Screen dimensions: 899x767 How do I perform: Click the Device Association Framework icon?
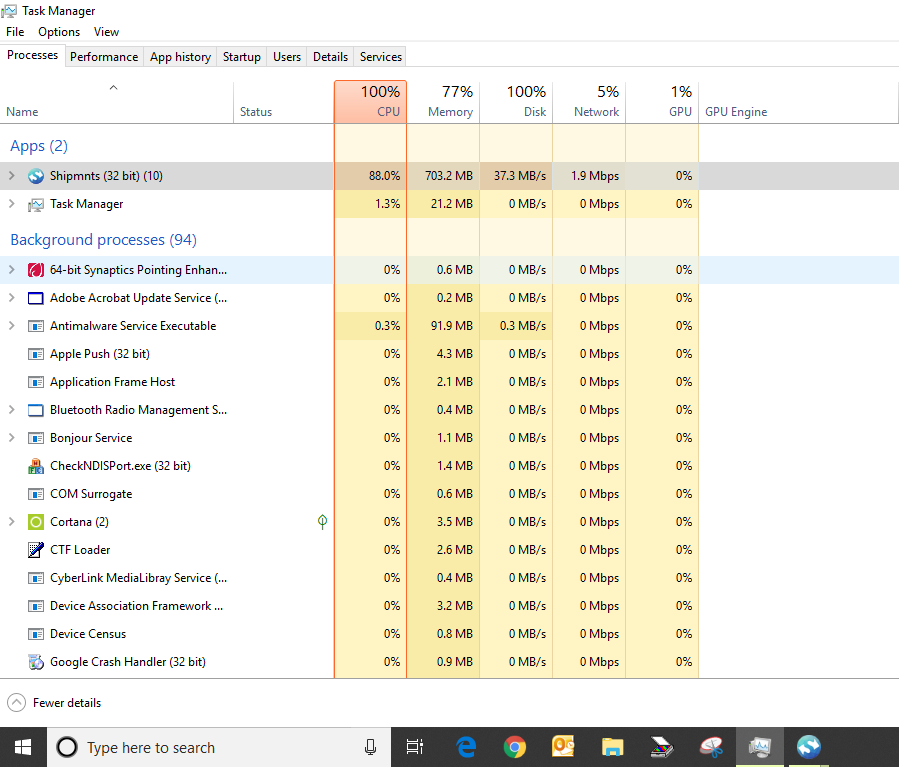36,606
